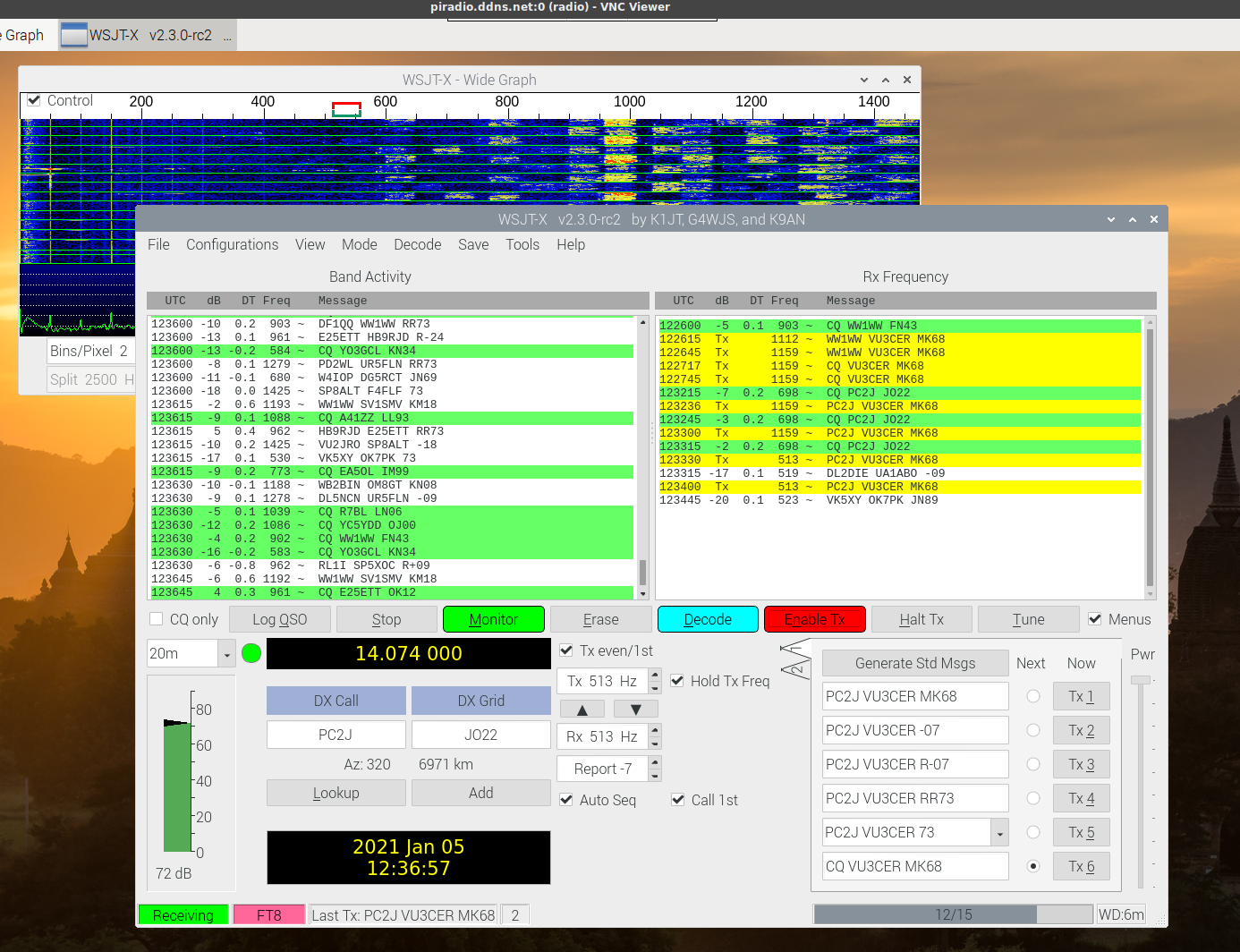Viewport: 1240px width, 952px height.
Task: Click the WSJT-X icon in taskbar
Action: (x=74, y=35)
